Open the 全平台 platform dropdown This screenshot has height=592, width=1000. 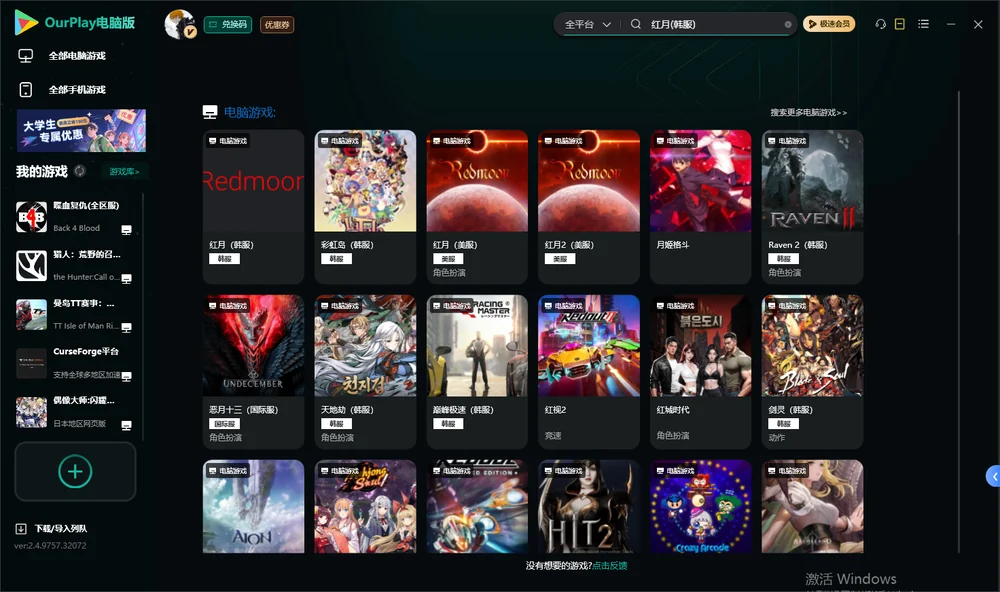587,24
